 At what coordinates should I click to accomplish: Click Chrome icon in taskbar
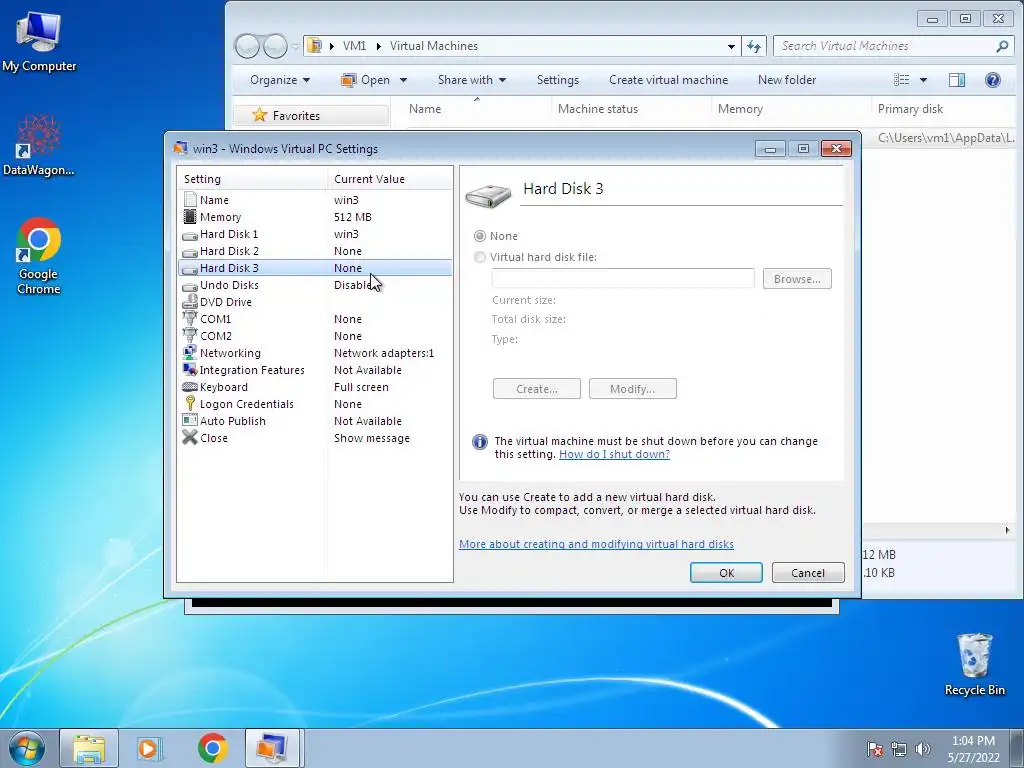[x=213, y=748]
